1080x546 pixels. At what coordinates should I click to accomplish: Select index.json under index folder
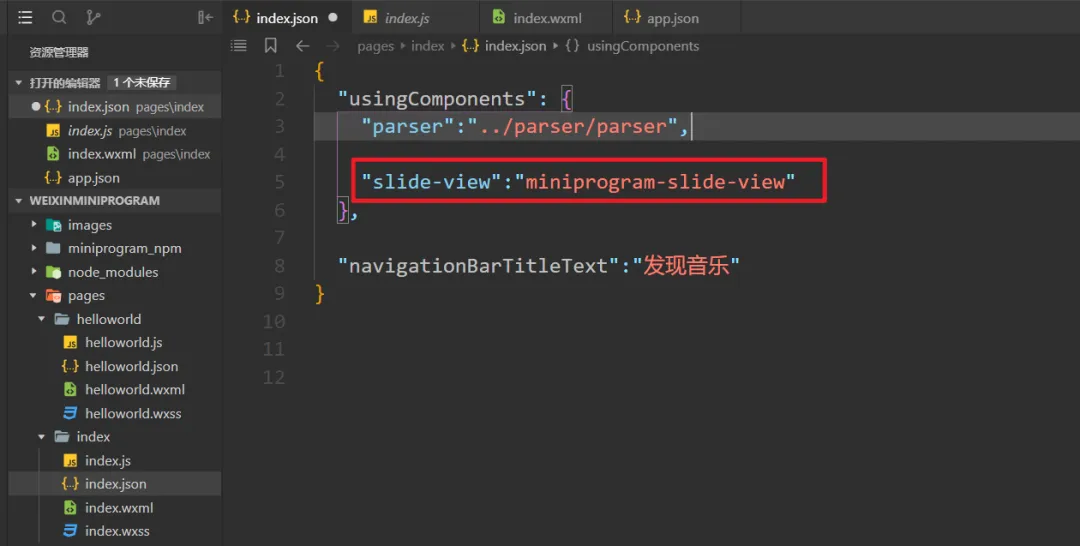pyautogui.click(x=114, y=483)
